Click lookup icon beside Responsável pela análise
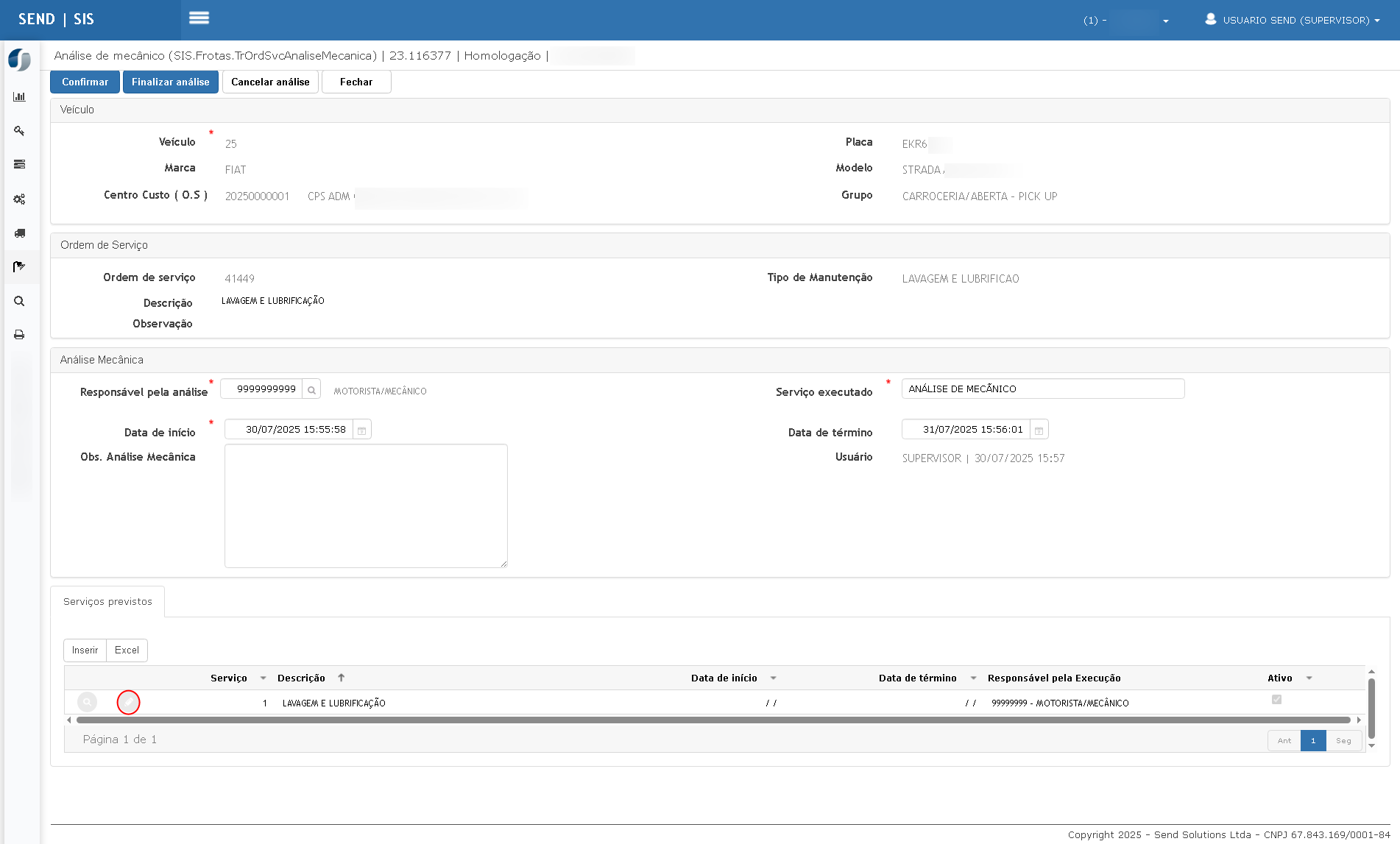This screenshot has height=844, width=1400. tap(311, 389)
